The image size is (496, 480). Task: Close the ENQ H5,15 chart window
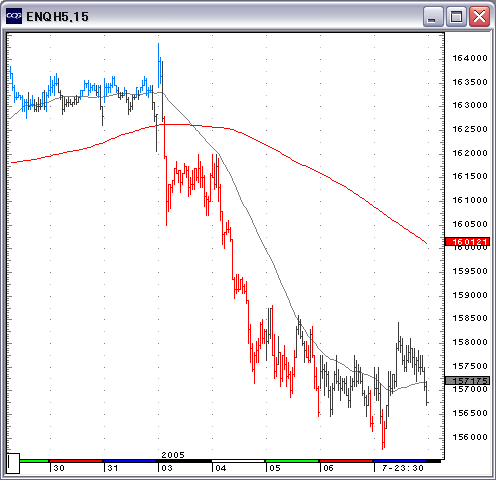pyautogui.click(x=479, y=16)
